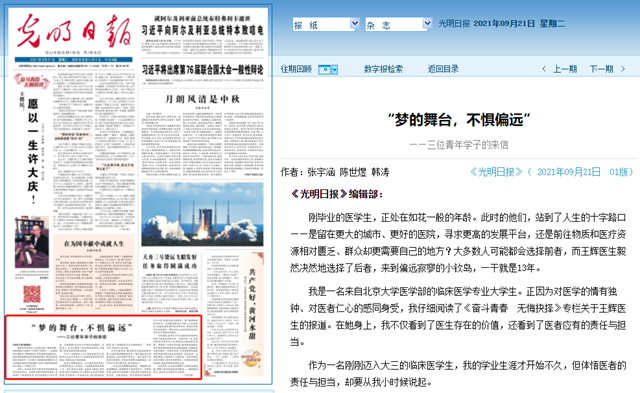Click the rocket launch photo
This screenshot has width=640, height=393.
202,214
